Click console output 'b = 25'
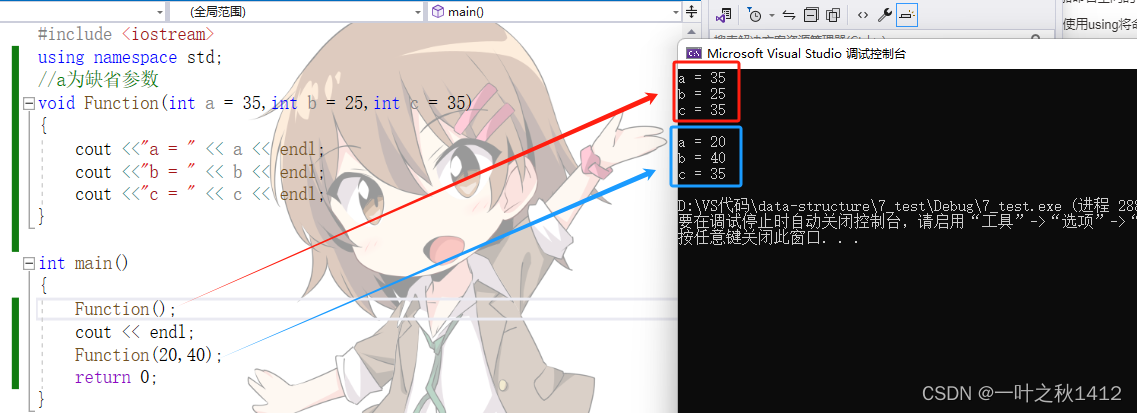The height and width of the screenshot is (413, 1137). tap(702, 95)
